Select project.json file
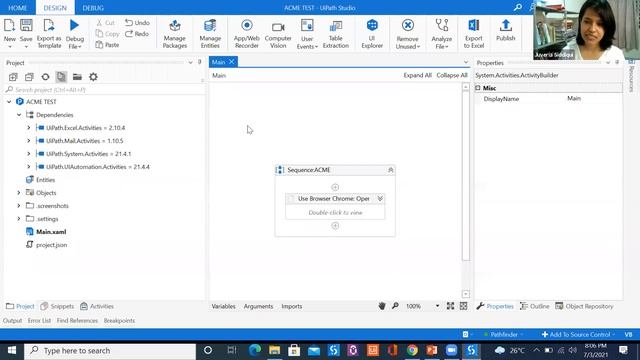Screen dimensions: 640x360 click(51, 245)
